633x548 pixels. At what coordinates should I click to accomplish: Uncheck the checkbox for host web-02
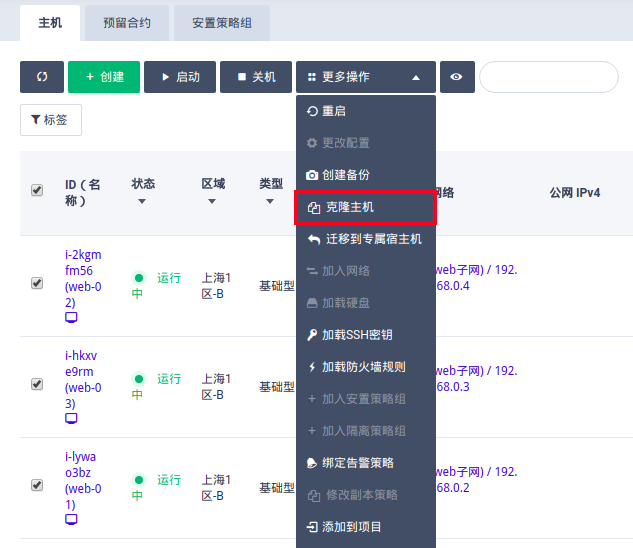pos(37,283)
